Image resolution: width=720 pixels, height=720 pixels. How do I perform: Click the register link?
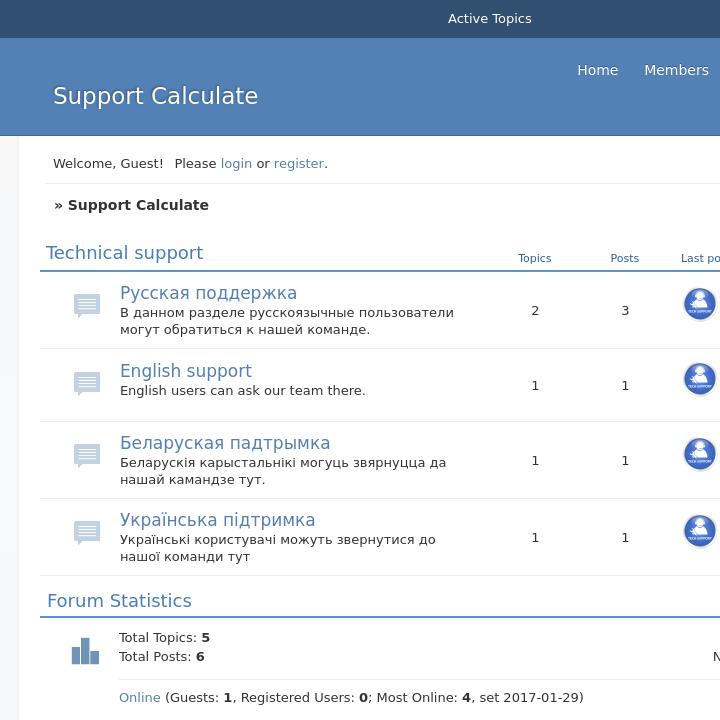[299, 164]
